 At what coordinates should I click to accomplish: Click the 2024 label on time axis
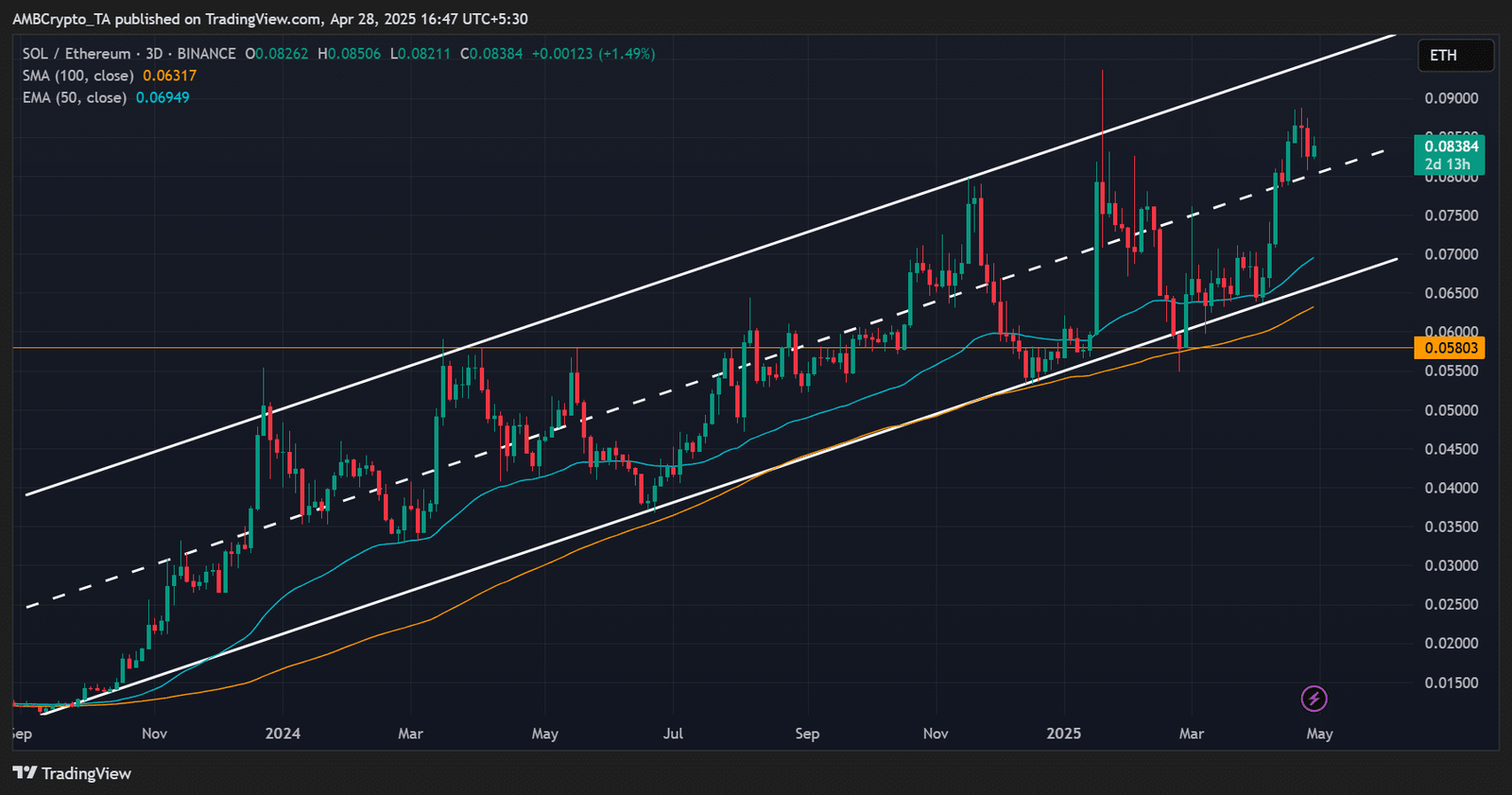coord(283,734)
